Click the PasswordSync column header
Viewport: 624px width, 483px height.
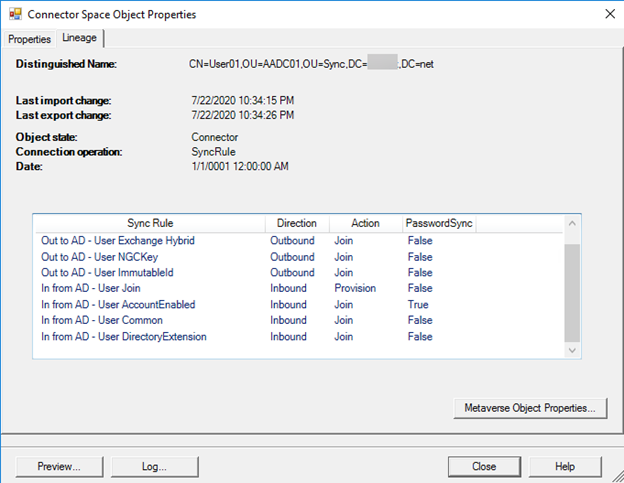(x=439, y=223)
